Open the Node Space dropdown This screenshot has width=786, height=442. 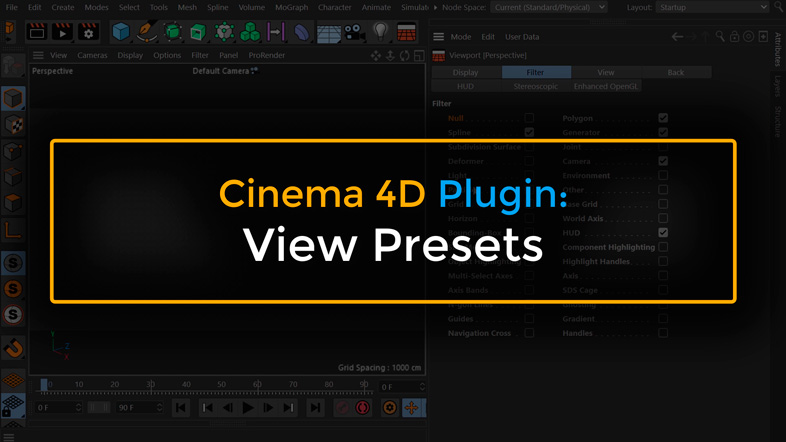tap(548, 8)
